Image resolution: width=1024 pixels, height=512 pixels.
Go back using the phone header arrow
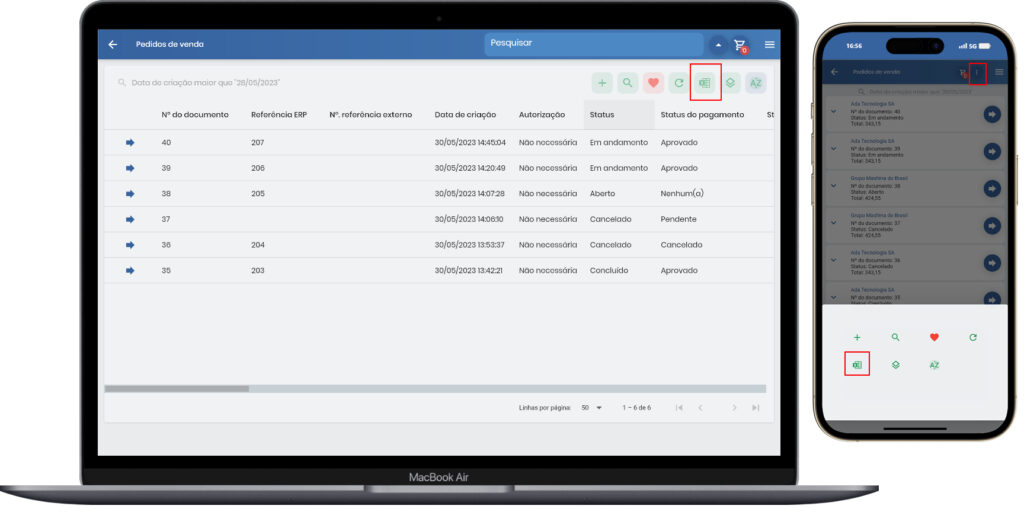point(834,72)
